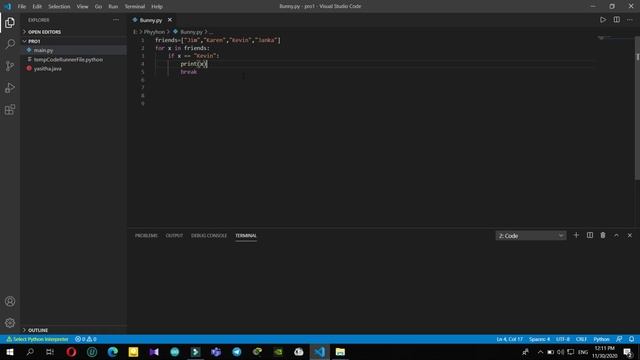Switch to the Debug Console tab
The width and height of the screenshot is (640, 360).
point(209,236)
